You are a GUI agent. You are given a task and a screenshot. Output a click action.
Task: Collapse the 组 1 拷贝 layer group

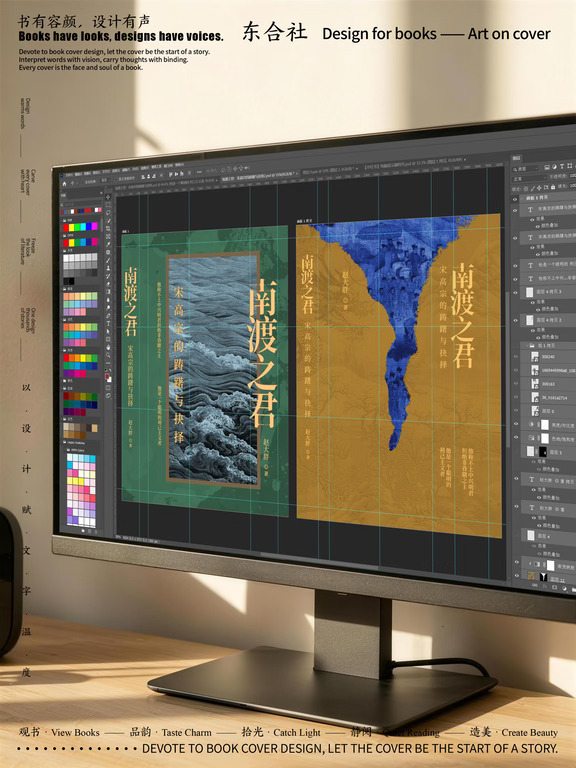(527, 346)
